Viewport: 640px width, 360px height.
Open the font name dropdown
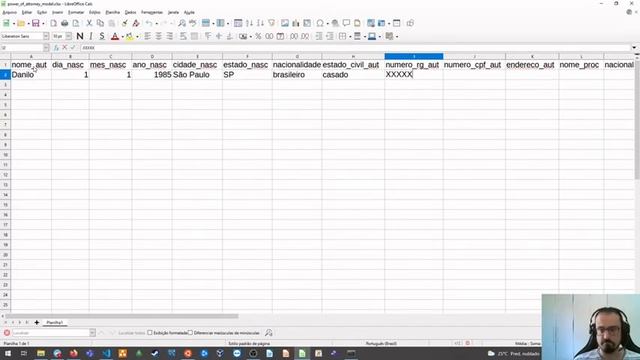[x=46, y=36]
